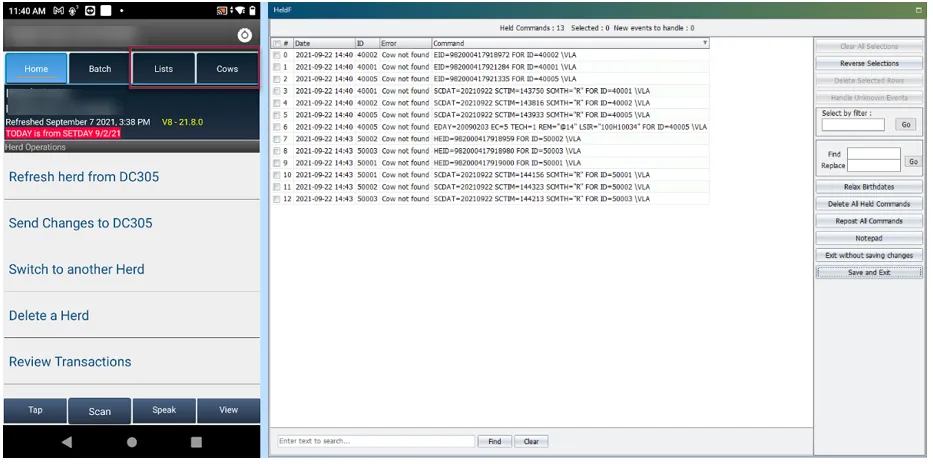Focus the Enter text to search field
933x464 pixels.
[376, 441]
